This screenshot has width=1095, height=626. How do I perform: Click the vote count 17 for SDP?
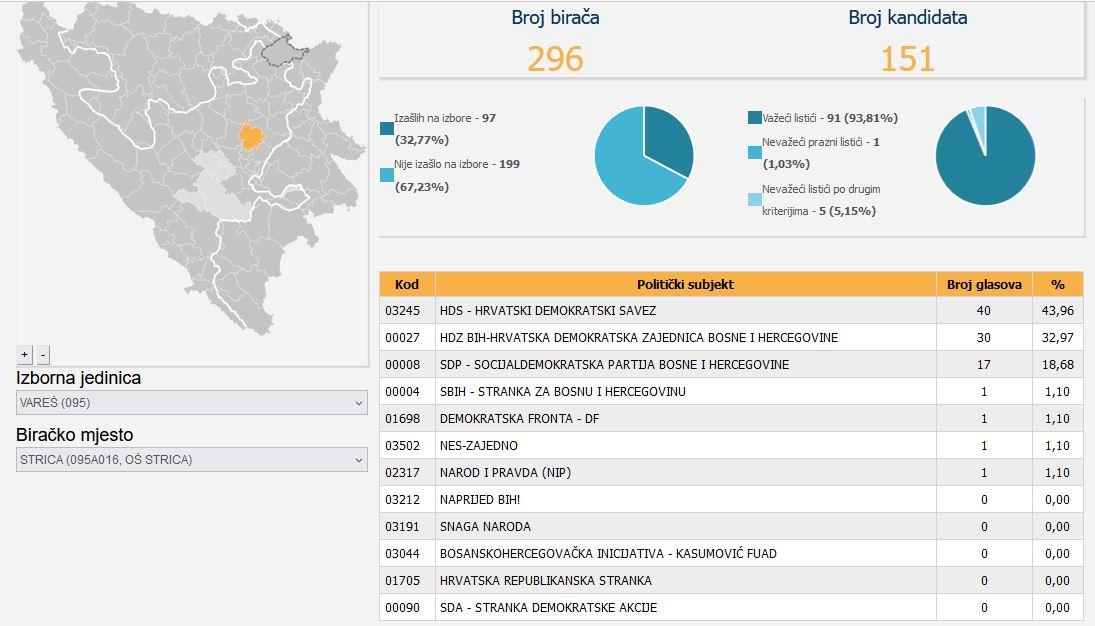(984, 365)
